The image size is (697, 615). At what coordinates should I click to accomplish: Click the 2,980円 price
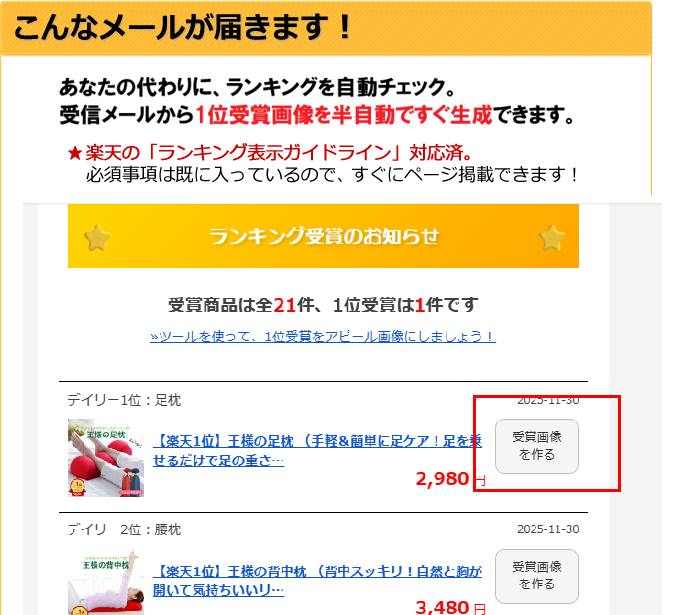pyautogui.click(x=450, y=479)
